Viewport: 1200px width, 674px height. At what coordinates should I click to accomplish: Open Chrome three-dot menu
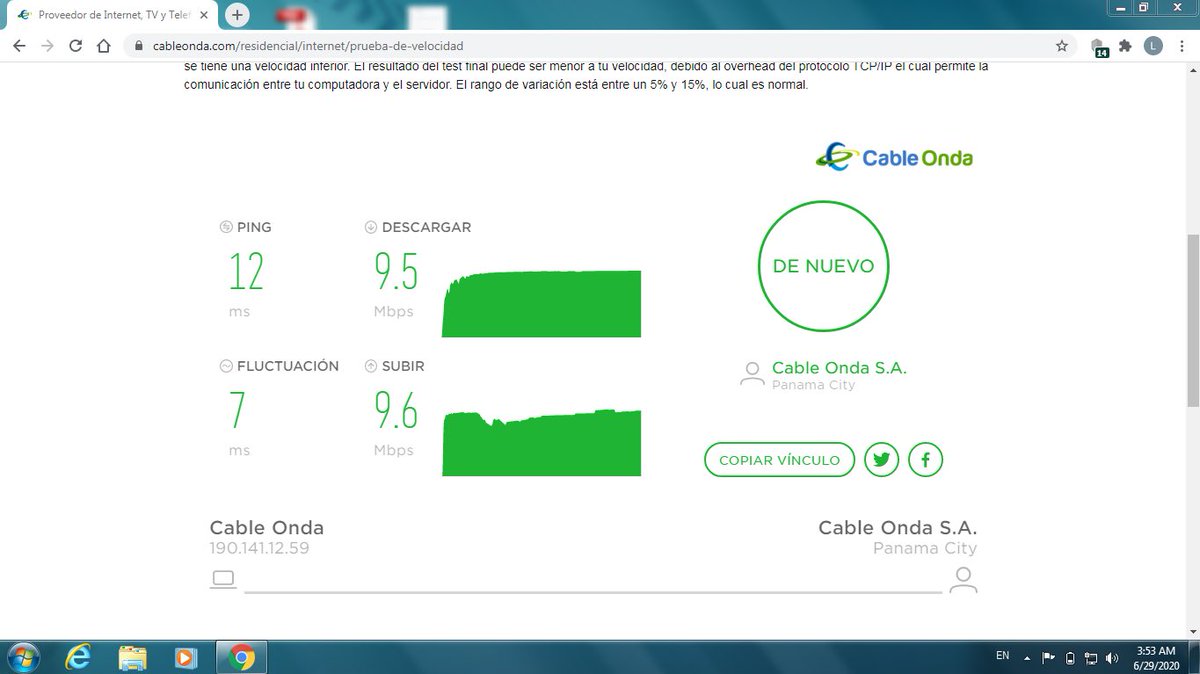[x=1181, y=46]
